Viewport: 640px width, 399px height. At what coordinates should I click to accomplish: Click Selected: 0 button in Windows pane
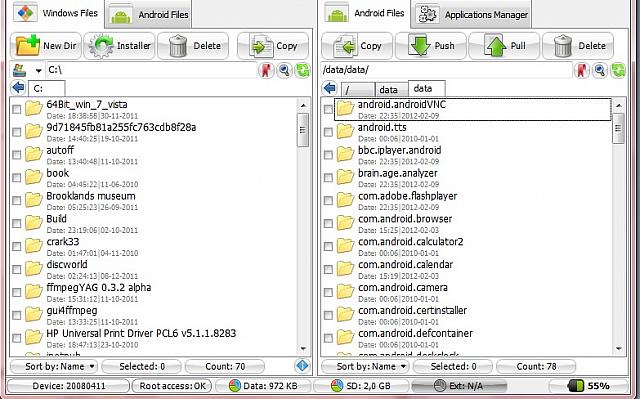tap(141, 366)
